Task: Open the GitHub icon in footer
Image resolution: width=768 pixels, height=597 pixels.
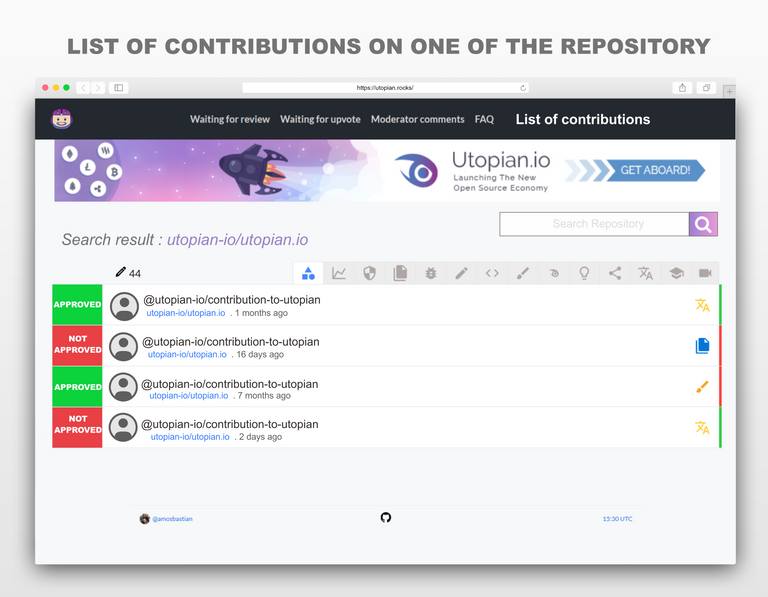Action: click(386, 518)
